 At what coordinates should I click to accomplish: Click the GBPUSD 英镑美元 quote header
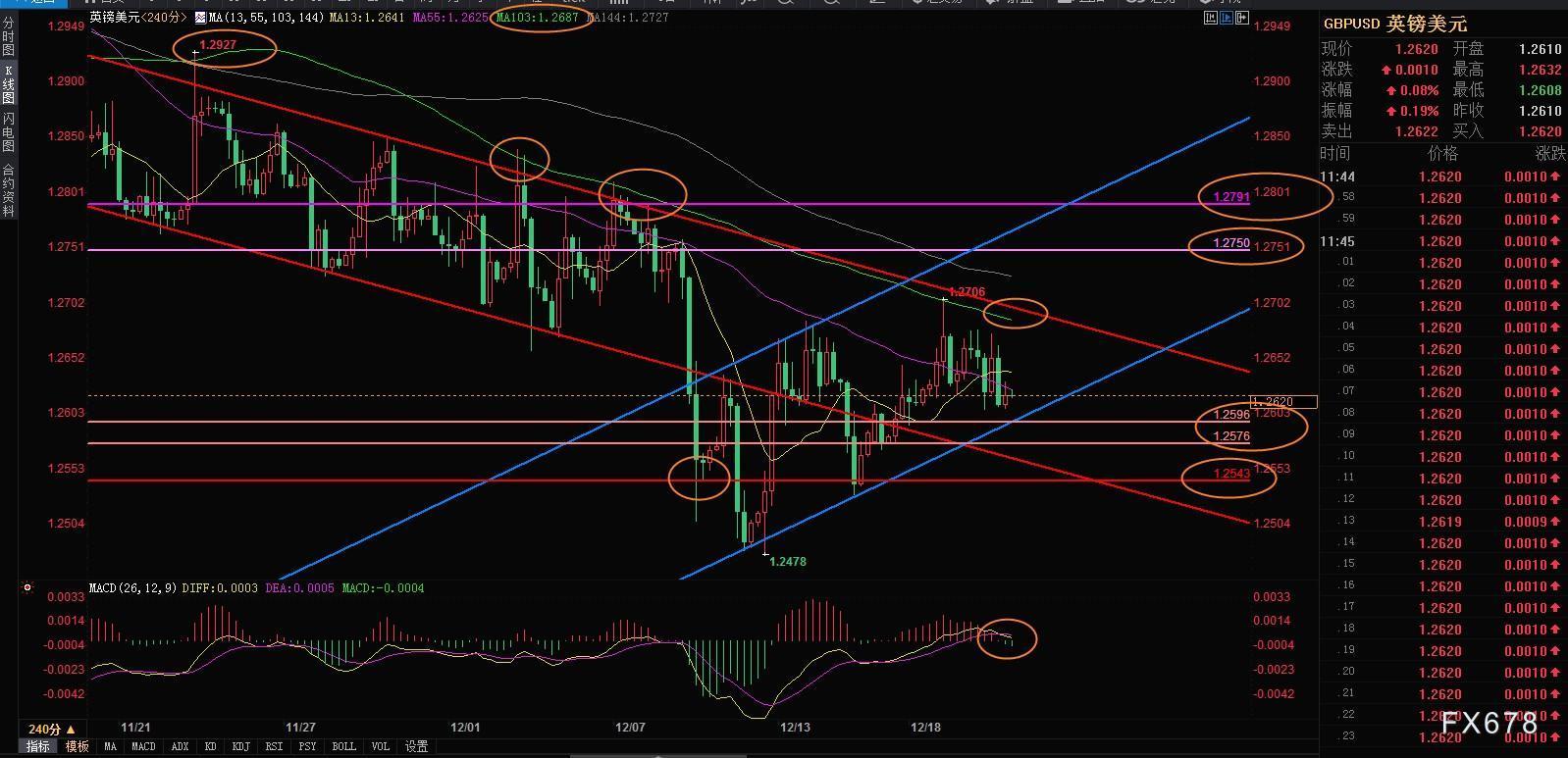(1395, 25)
